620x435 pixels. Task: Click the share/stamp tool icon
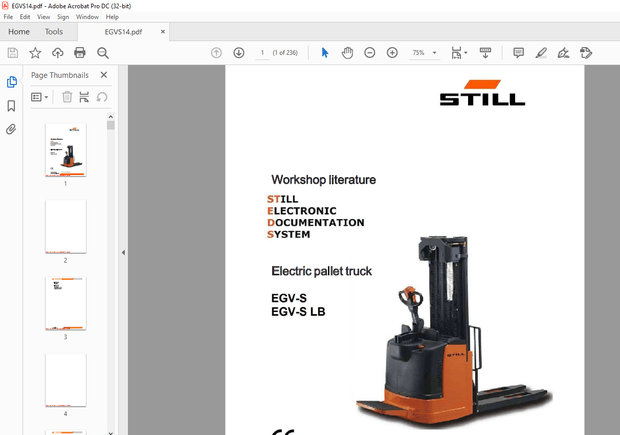586,53
